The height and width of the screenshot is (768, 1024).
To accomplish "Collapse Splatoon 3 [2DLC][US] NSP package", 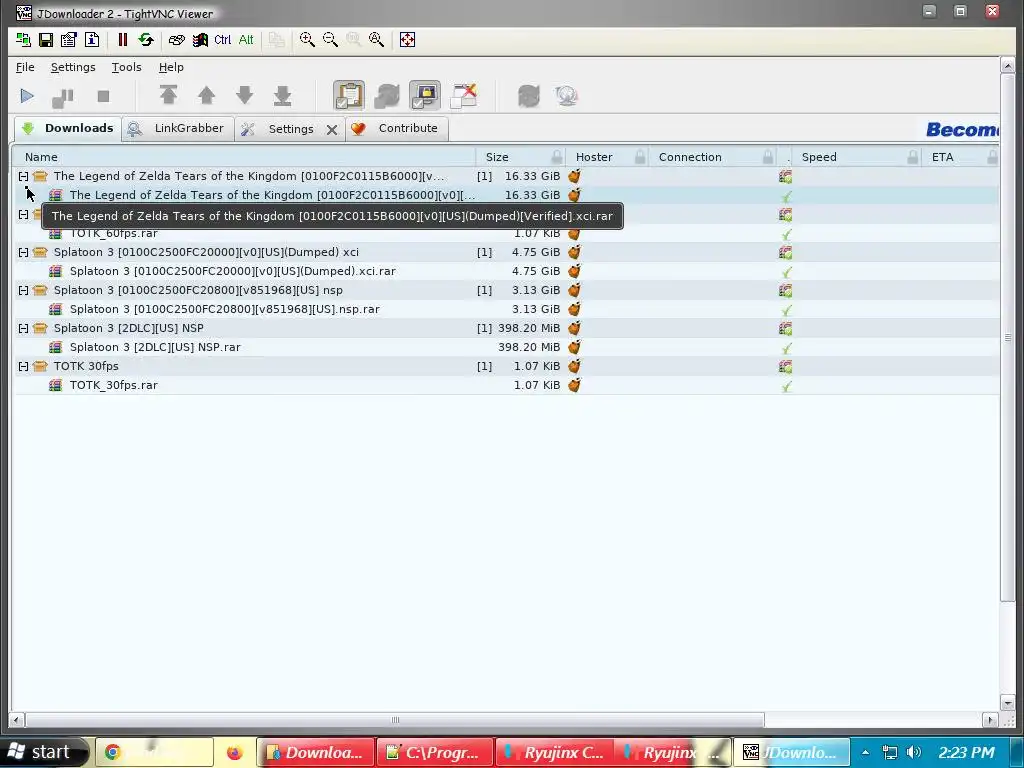I will (x=24, y=328).
